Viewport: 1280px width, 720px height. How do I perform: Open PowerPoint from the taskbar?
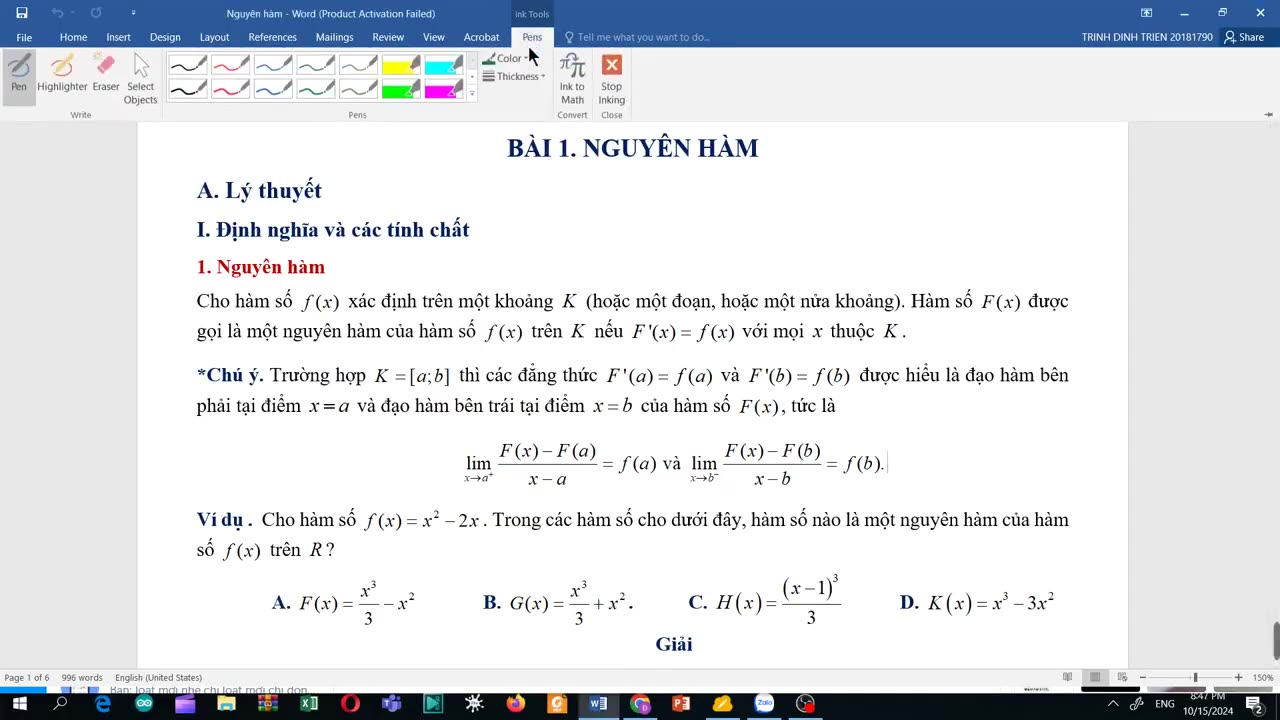tap(681, 704)
